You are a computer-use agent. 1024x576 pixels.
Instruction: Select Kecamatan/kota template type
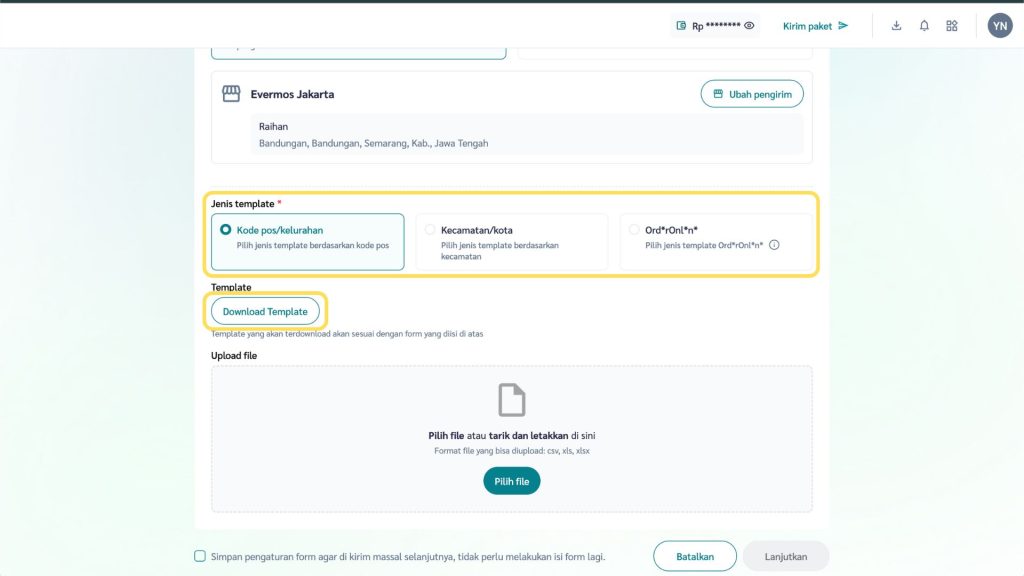coord(430,230)
